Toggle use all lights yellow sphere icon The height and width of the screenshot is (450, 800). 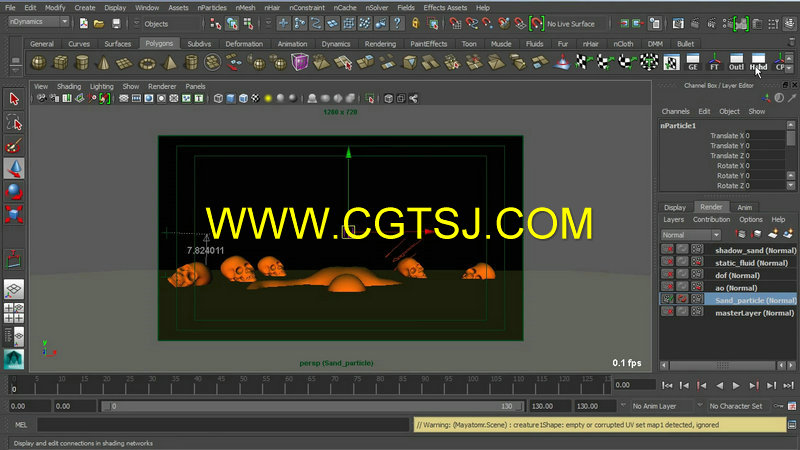[x=268, y=98]
